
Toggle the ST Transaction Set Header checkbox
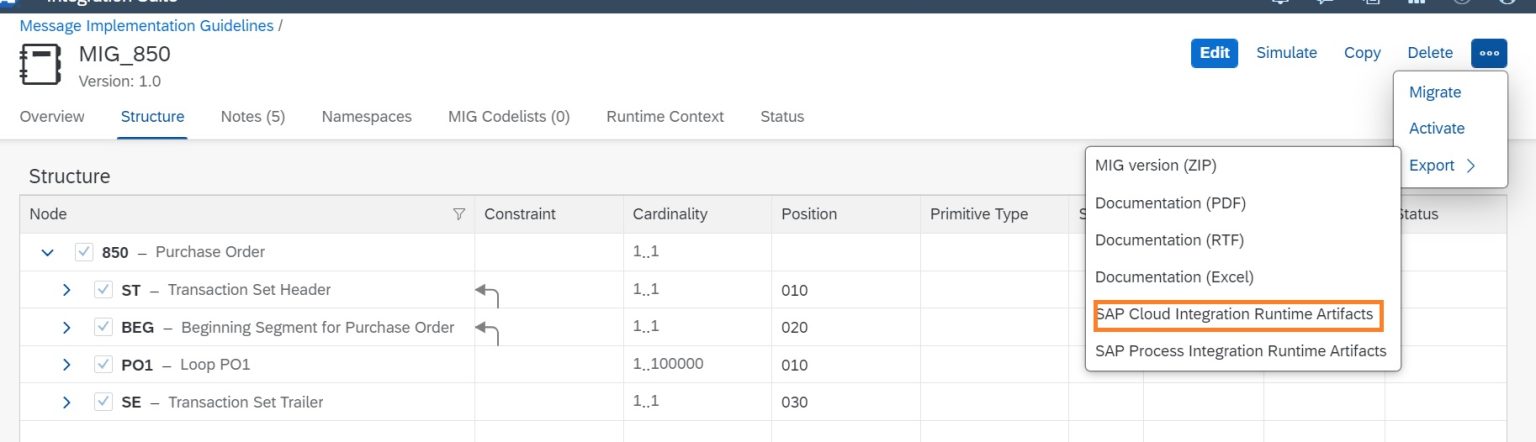[x=103, y=290]
